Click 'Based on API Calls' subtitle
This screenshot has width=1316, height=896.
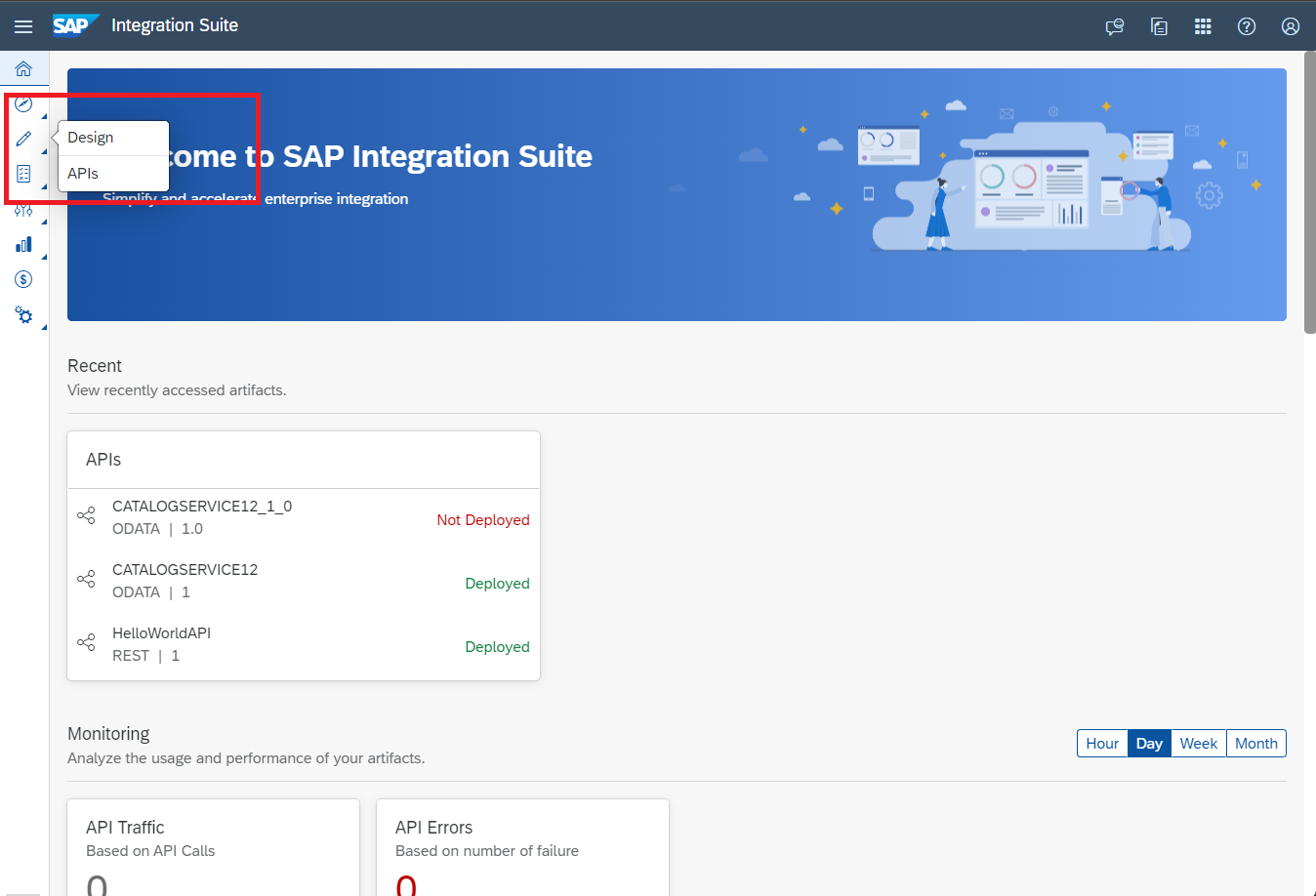150,851
